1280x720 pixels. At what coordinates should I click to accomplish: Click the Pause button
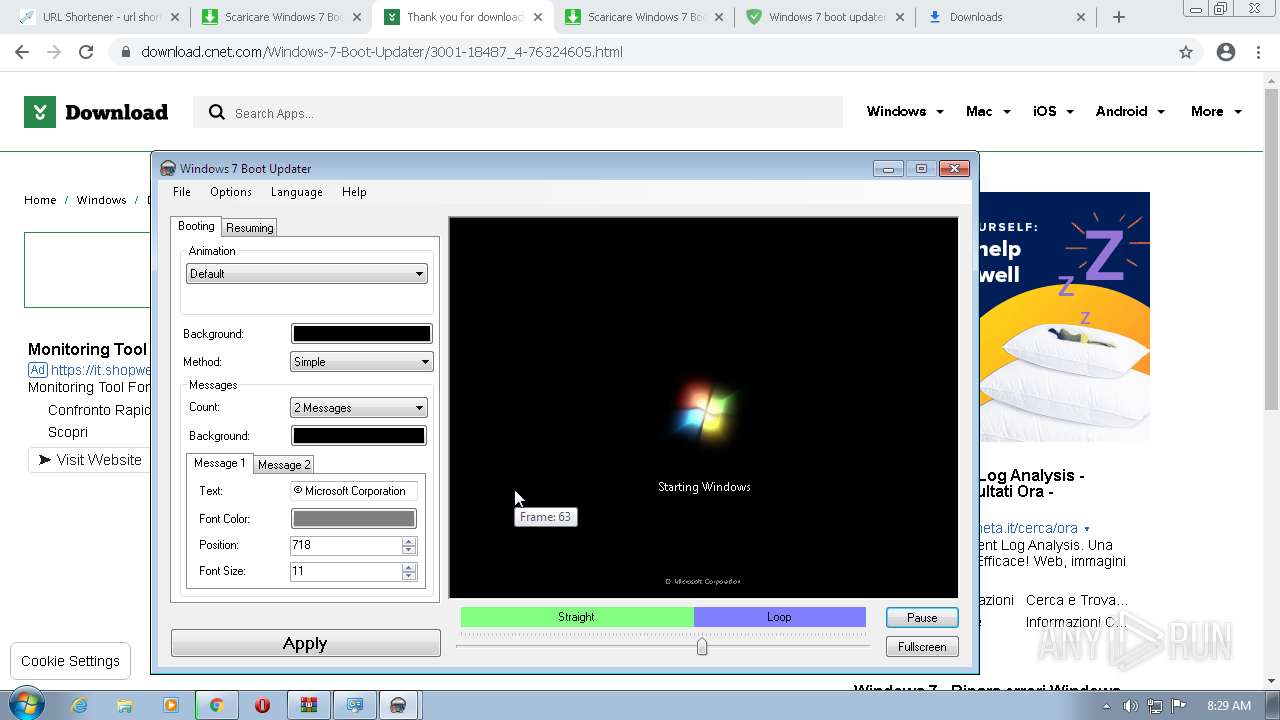922,618
